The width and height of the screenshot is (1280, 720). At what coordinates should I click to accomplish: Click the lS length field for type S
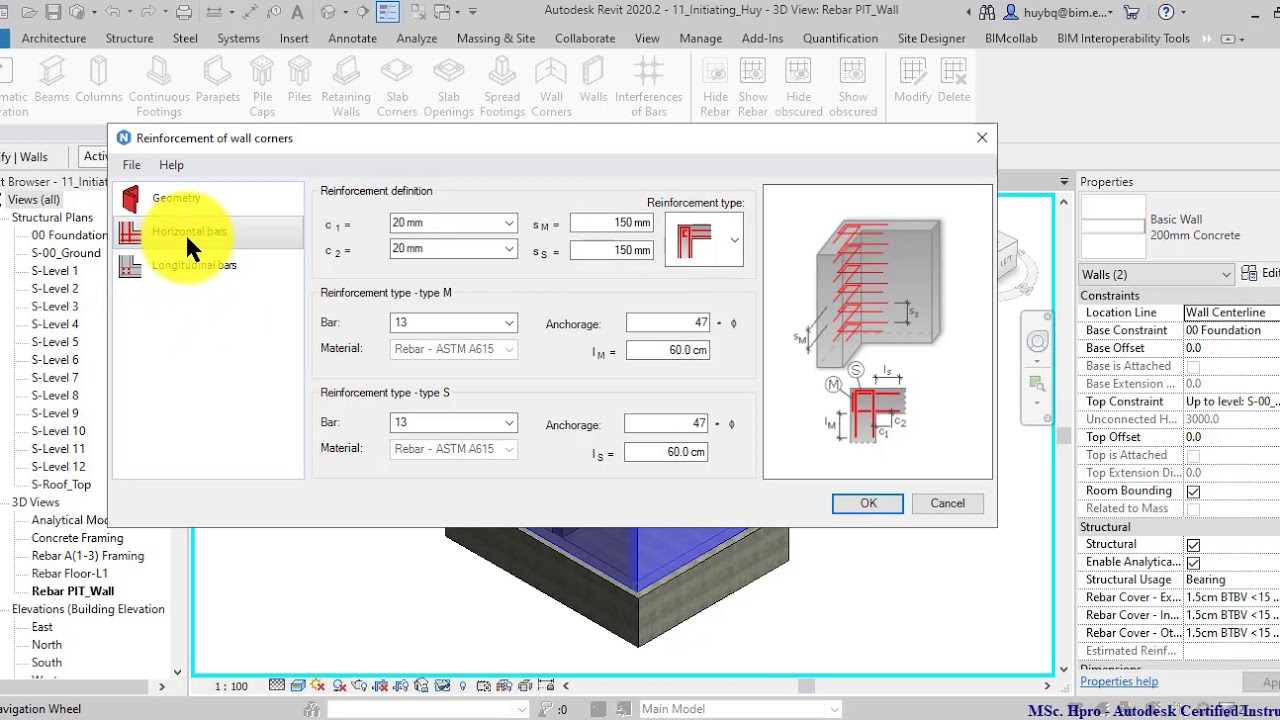tap(666, 452)
